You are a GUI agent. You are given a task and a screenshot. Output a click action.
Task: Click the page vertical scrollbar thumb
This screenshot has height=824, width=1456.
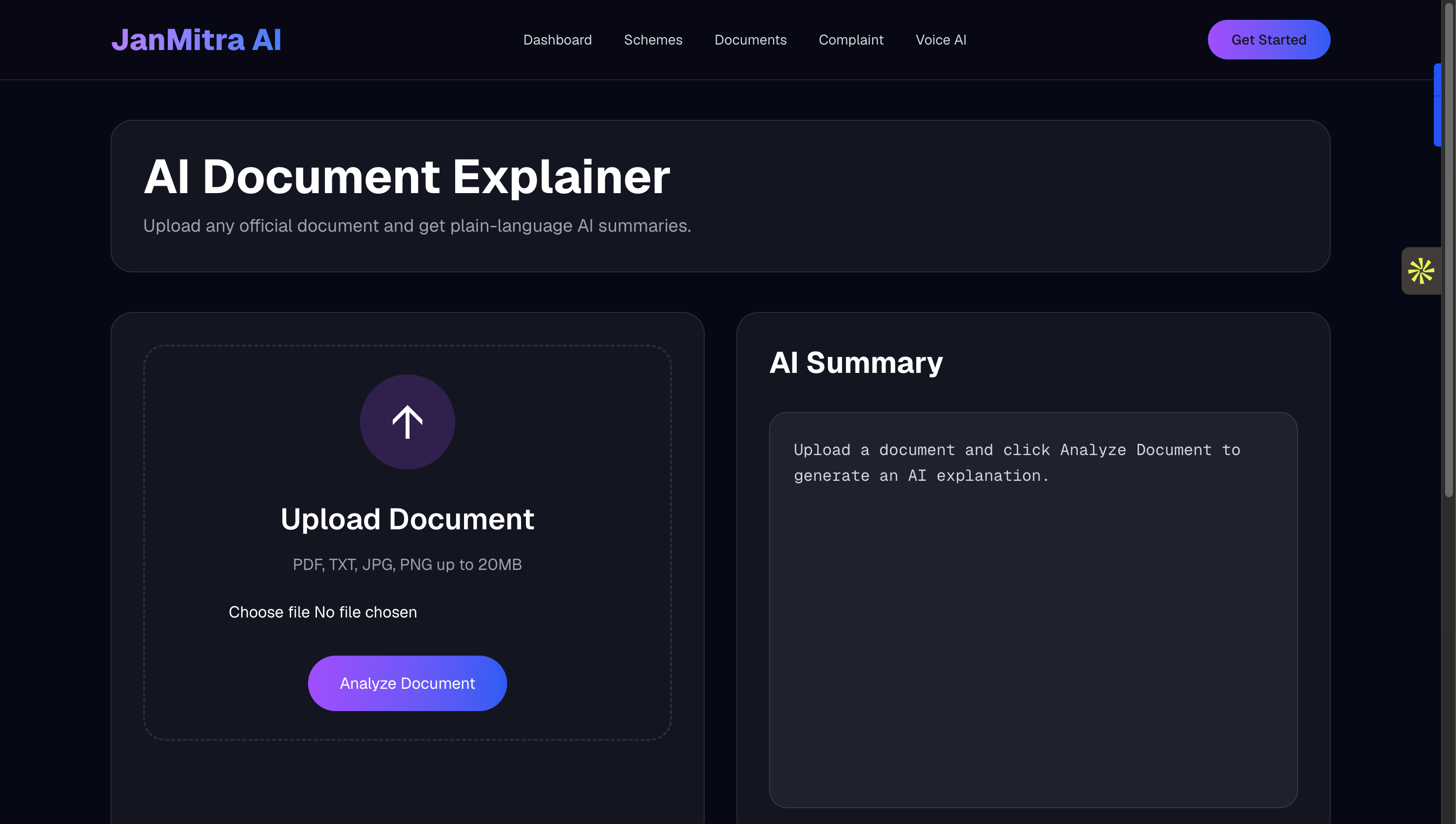coord(1449,249)
